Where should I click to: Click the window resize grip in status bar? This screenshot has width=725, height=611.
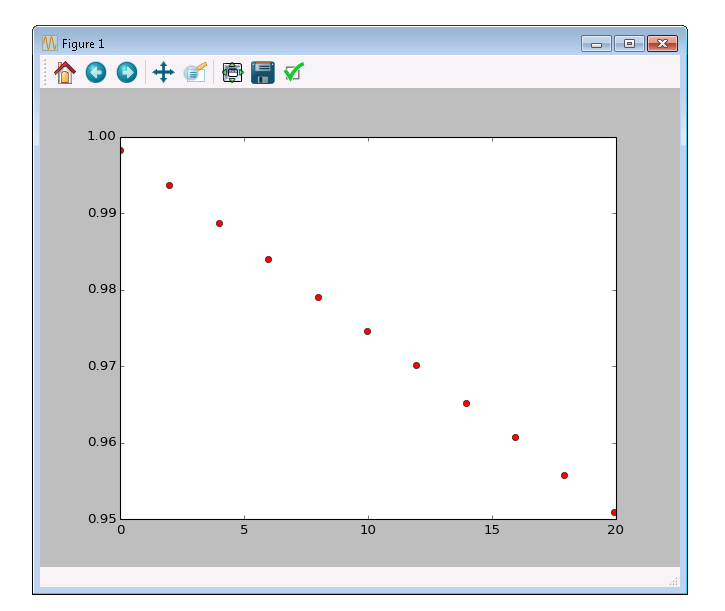click(674, 581)
